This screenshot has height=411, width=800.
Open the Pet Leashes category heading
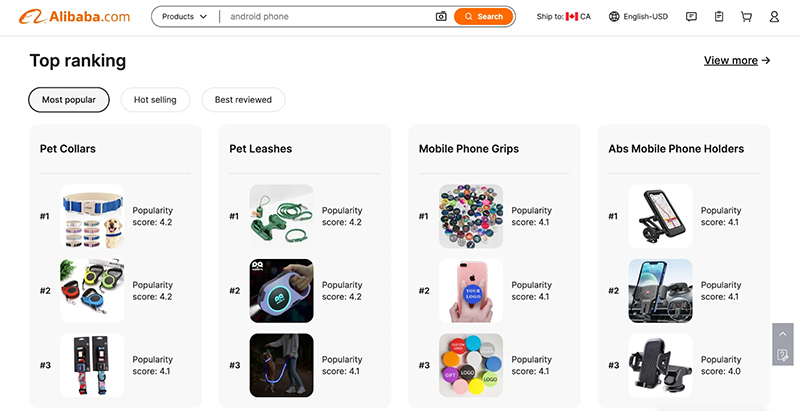[261, 149]
